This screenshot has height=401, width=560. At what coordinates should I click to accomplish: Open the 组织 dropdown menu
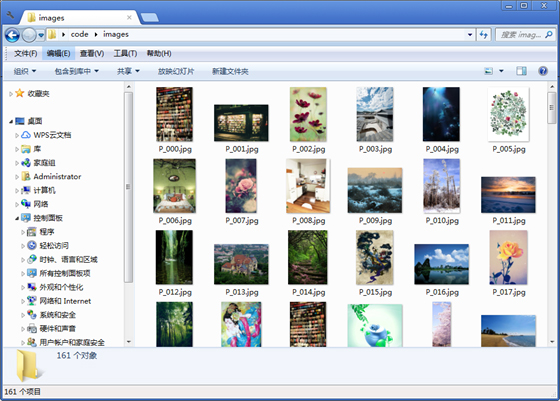click(x=25, y=71)
